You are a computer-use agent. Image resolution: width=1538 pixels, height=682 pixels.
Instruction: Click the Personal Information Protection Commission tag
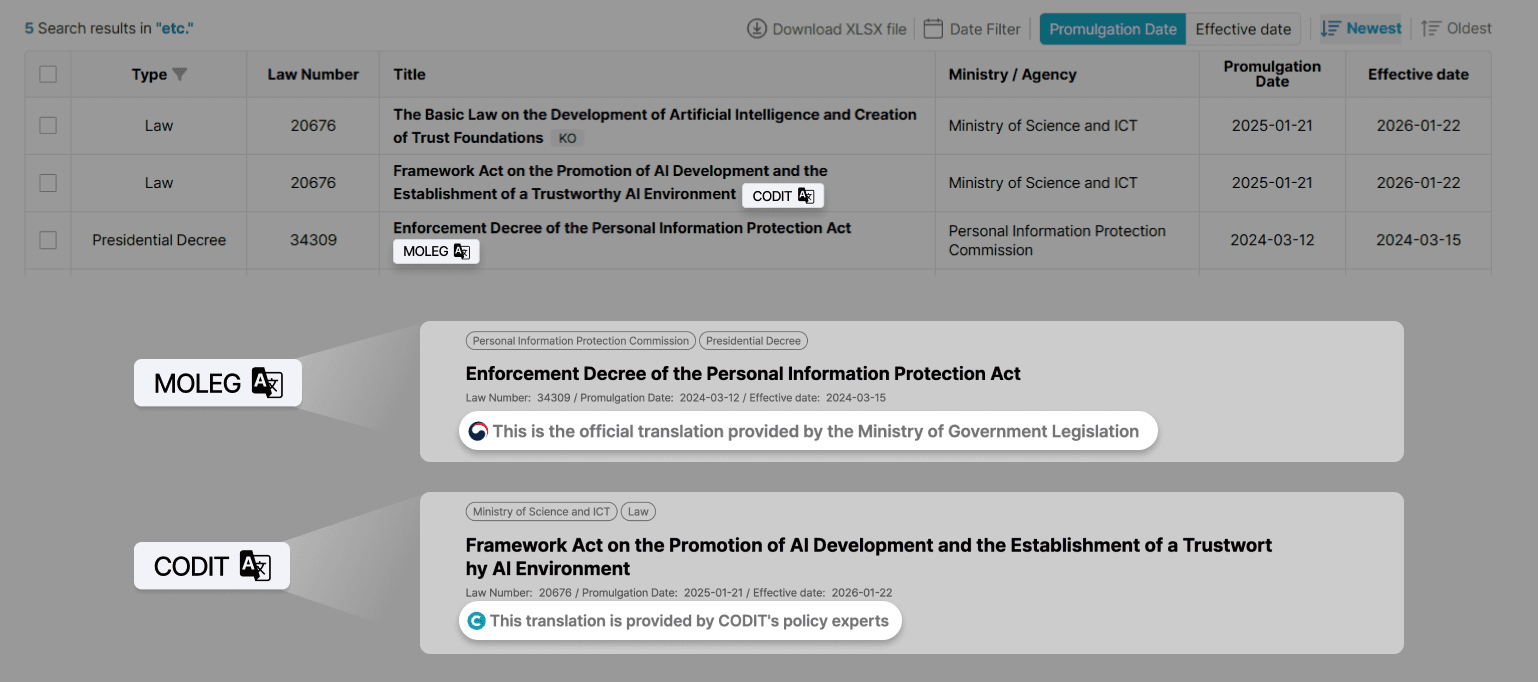pos(580,341)
